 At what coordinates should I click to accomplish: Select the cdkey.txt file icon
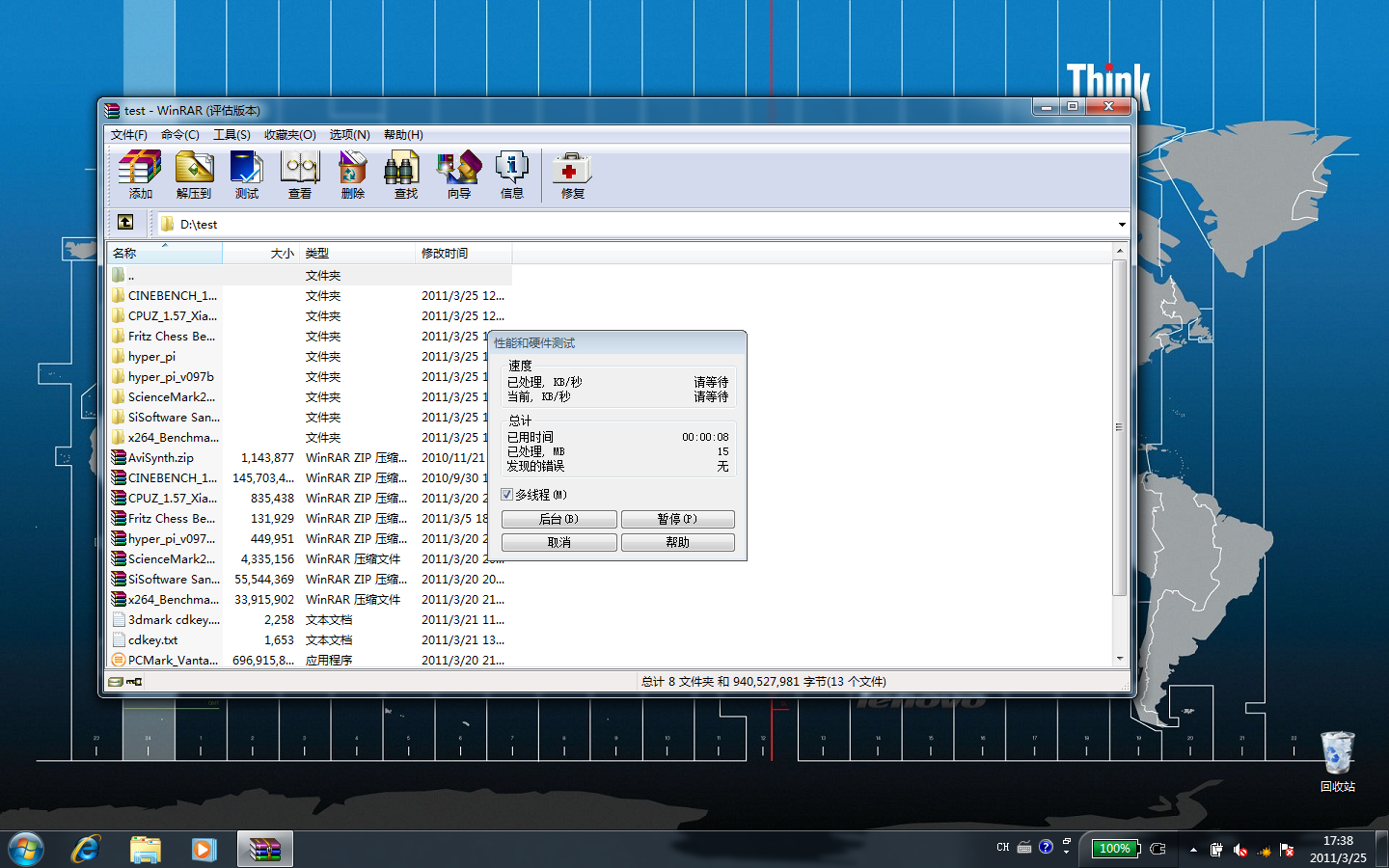click(119, 640)
